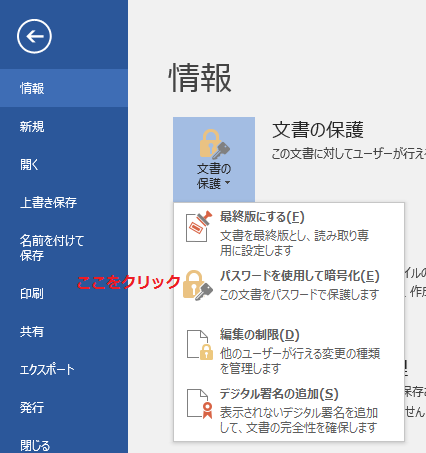Click the lock and key icon in 文書の保護 button
Viewport: 426px width, 453px height.
click(x=214, y=144)
